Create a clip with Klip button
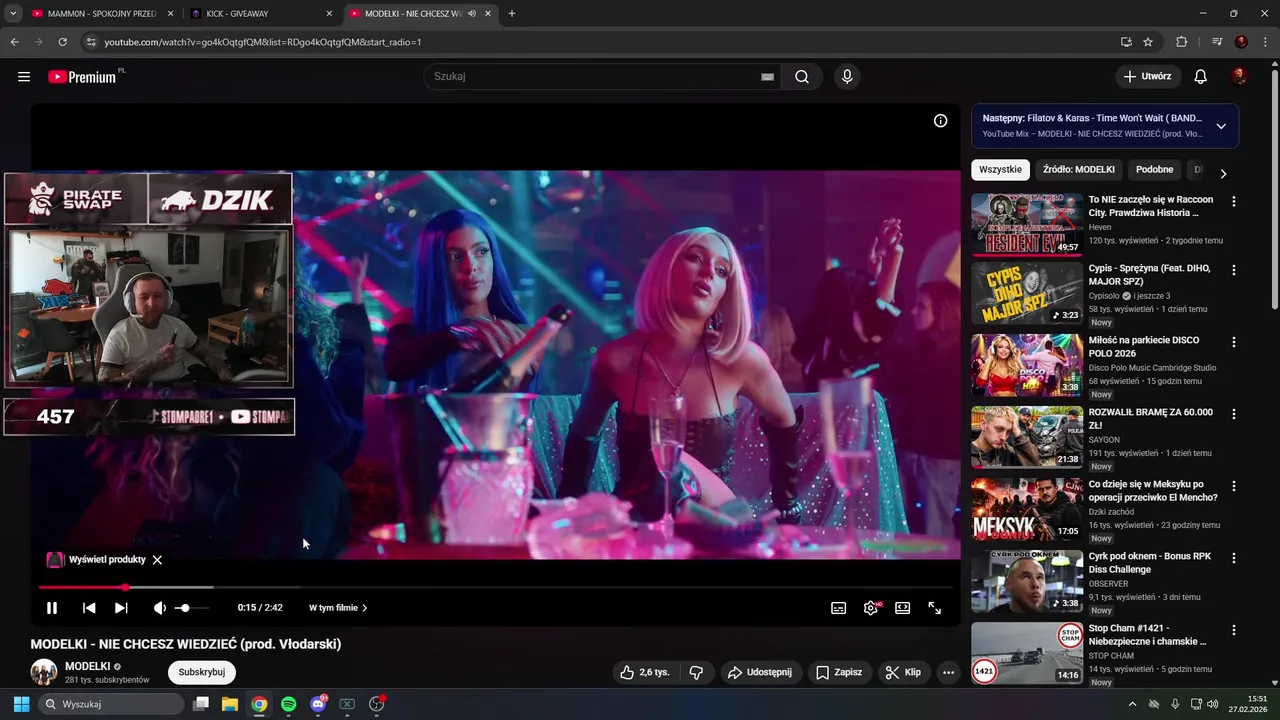This screenshot has width=1280, height=720. pos(903,672)
